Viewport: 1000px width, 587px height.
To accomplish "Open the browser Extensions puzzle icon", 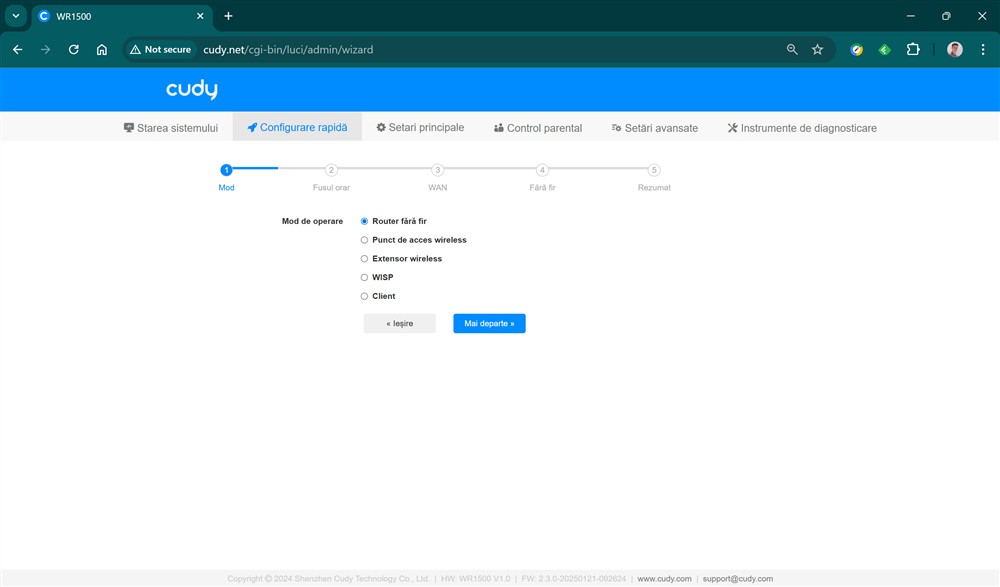I will pos(912,49).
